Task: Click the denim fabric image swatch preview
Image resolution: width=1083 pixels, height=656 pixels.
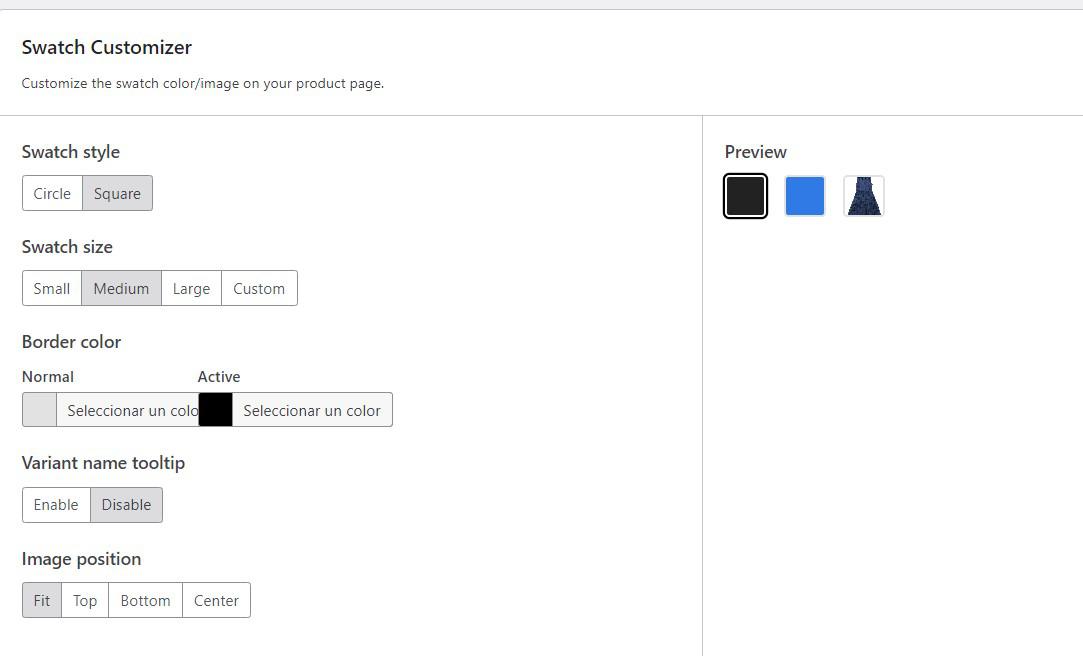Action: click(x=863, y=196)
